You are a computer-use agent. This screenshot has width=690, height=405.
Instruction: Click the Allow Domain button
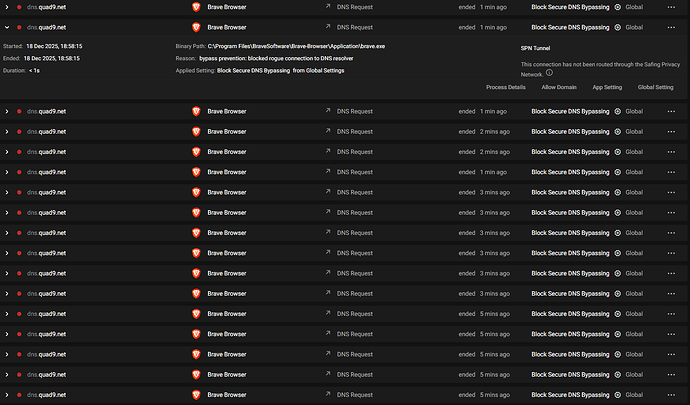click(x=562, y=87)
